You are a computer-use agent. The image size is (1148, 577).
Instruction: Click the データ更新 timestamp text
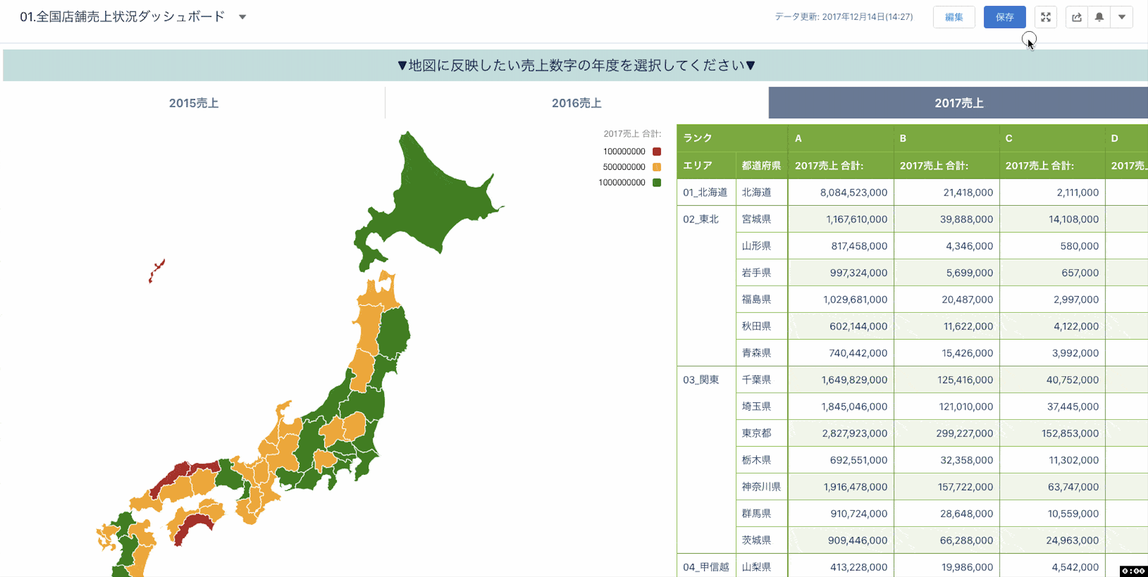coord(844,18)
